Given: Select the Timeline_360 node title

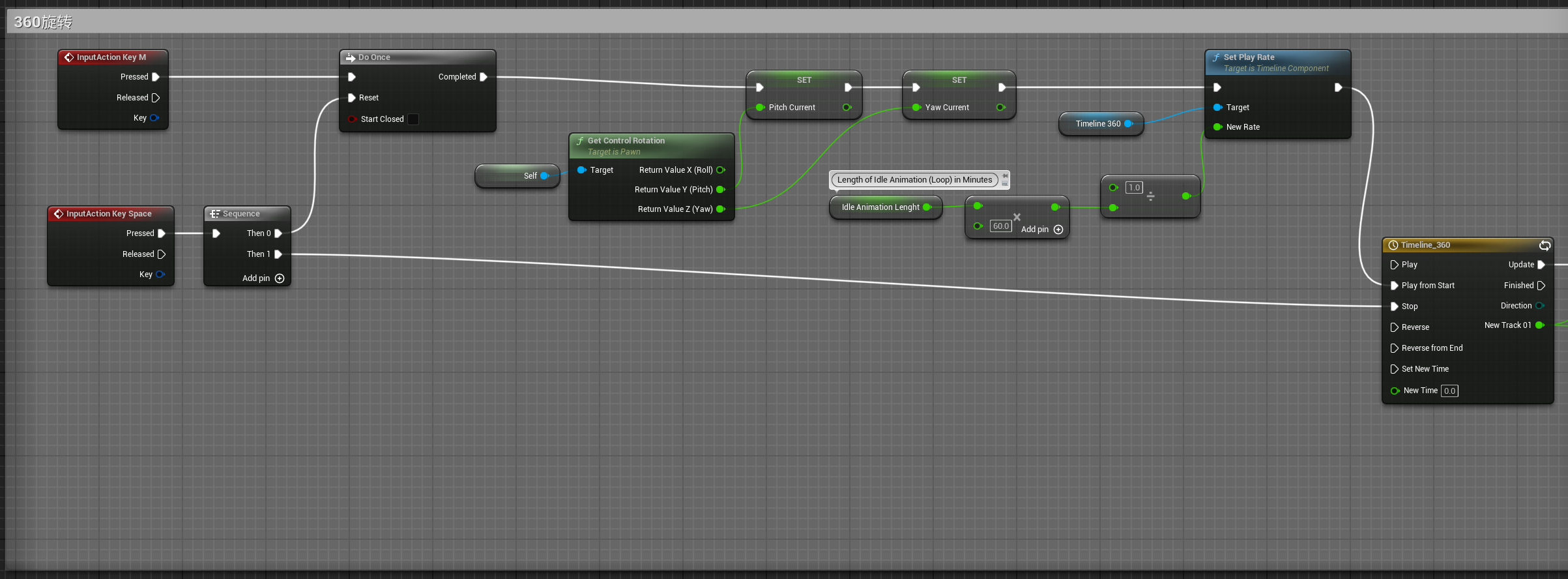Looking at the screenshot, I should pos(1425,245).
